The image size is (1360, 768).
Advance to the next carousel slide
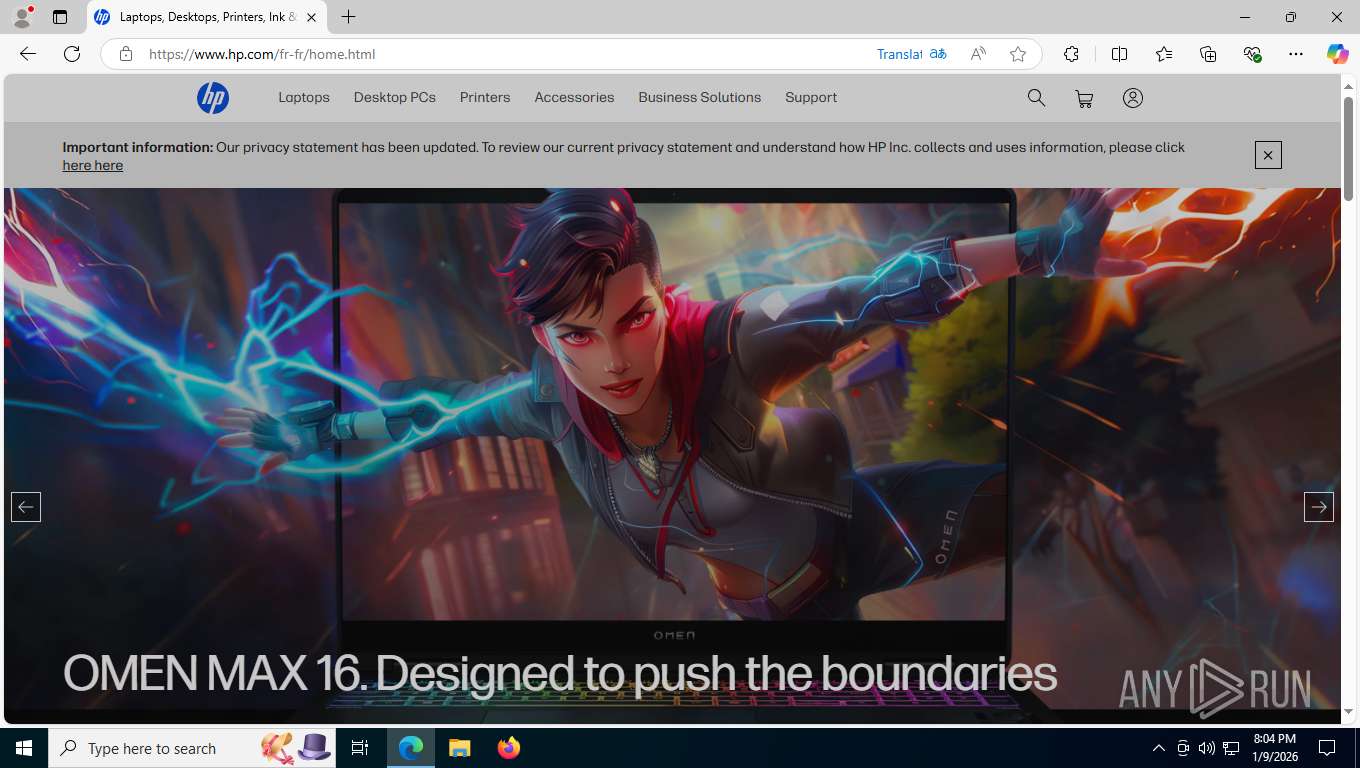point(1319,507)
